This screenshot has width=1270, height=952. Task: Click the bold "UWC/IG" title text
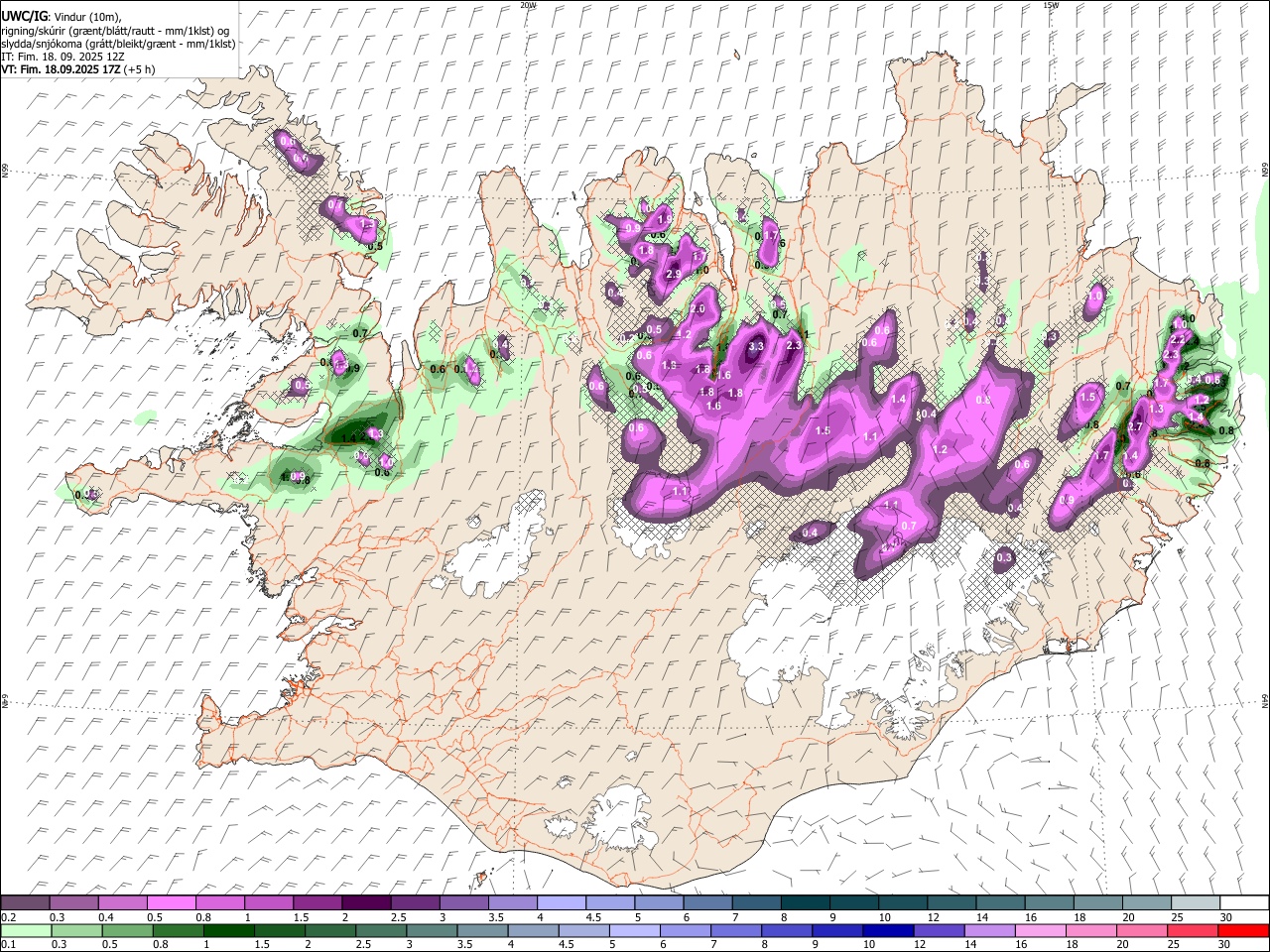23,17
